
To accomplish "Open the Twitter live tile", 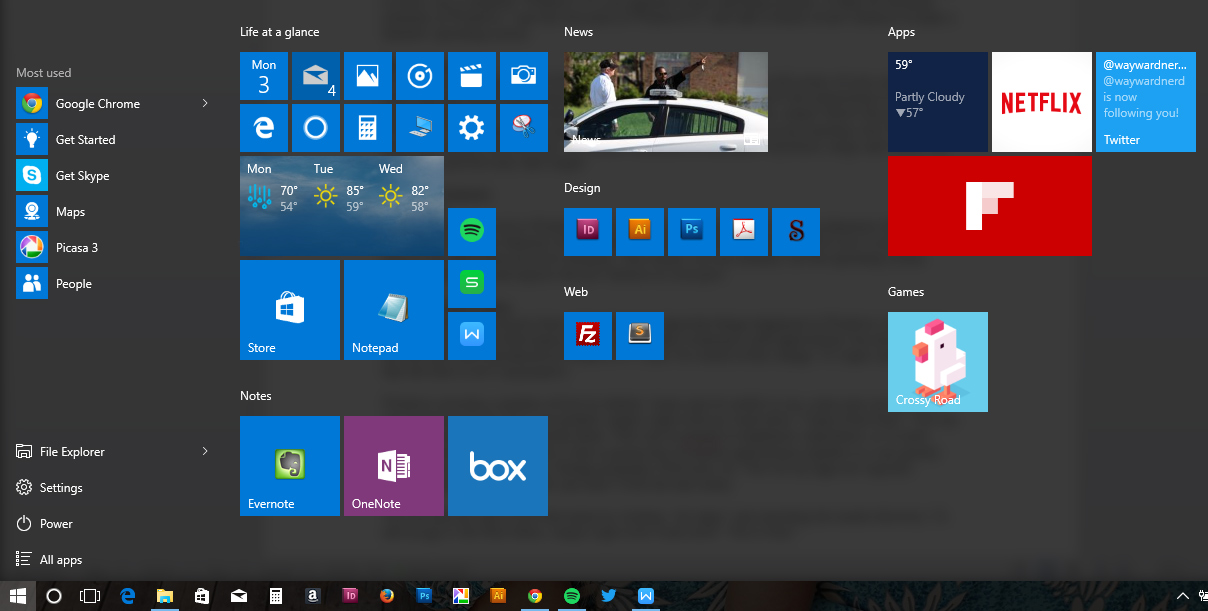I will [x=1146, y=102].
